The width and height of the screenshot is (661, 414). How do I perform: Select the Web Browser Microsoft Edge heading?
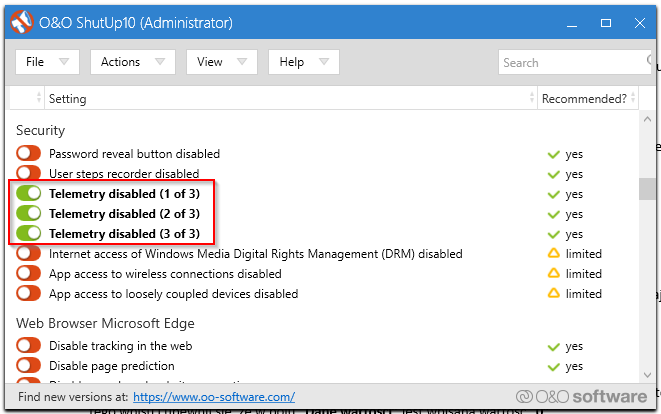click(x=105, y=323)
